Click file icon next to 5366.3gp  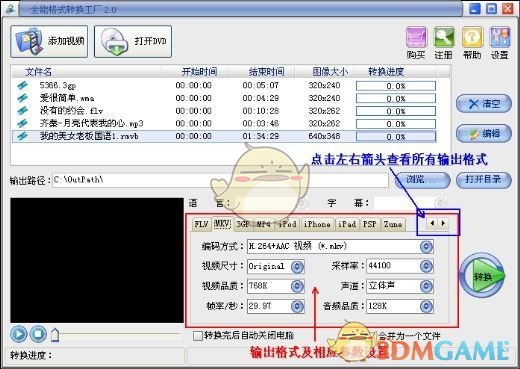pos(23,86)
